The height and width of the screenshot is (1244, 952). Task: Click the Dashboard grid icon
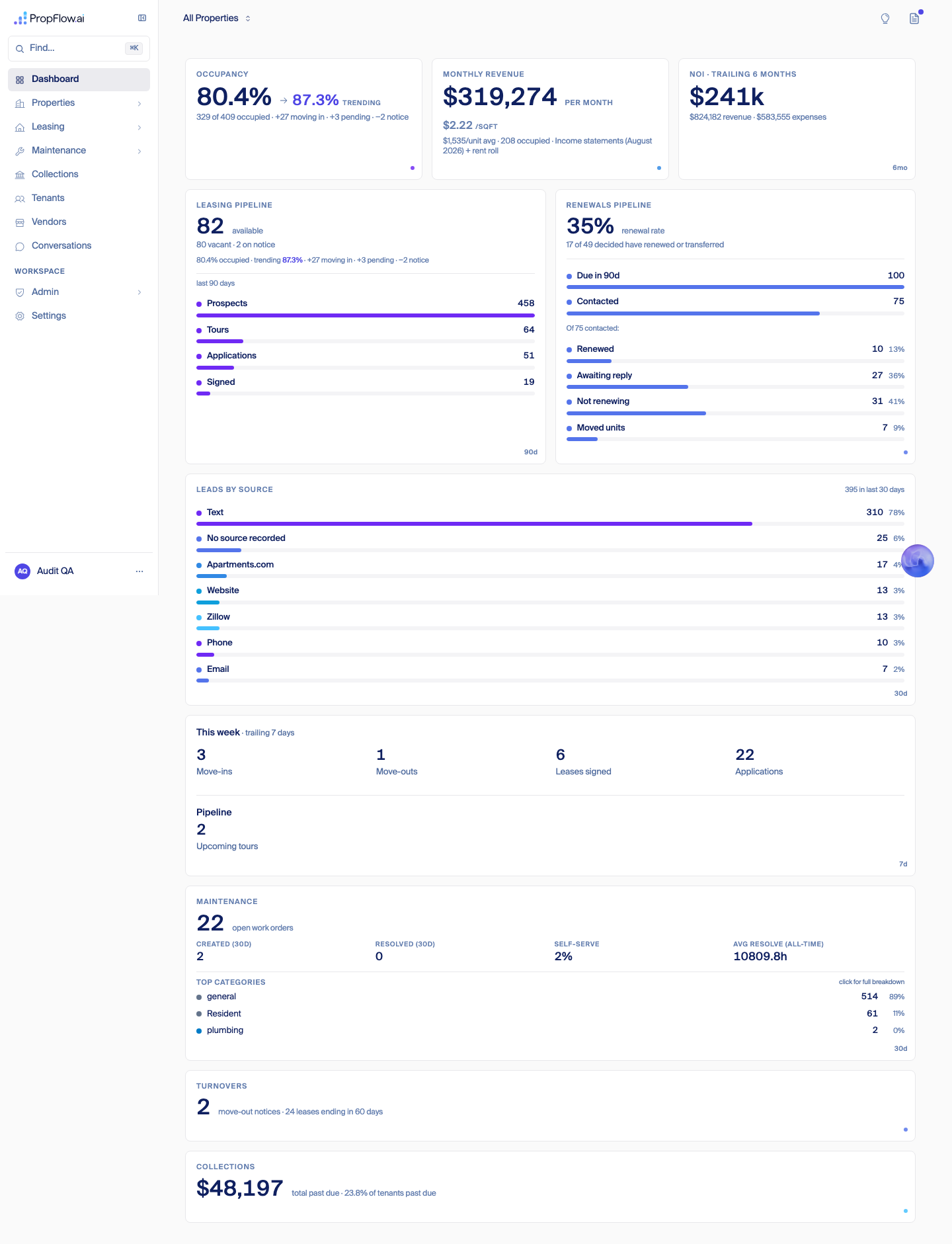(x=20, y=79)
